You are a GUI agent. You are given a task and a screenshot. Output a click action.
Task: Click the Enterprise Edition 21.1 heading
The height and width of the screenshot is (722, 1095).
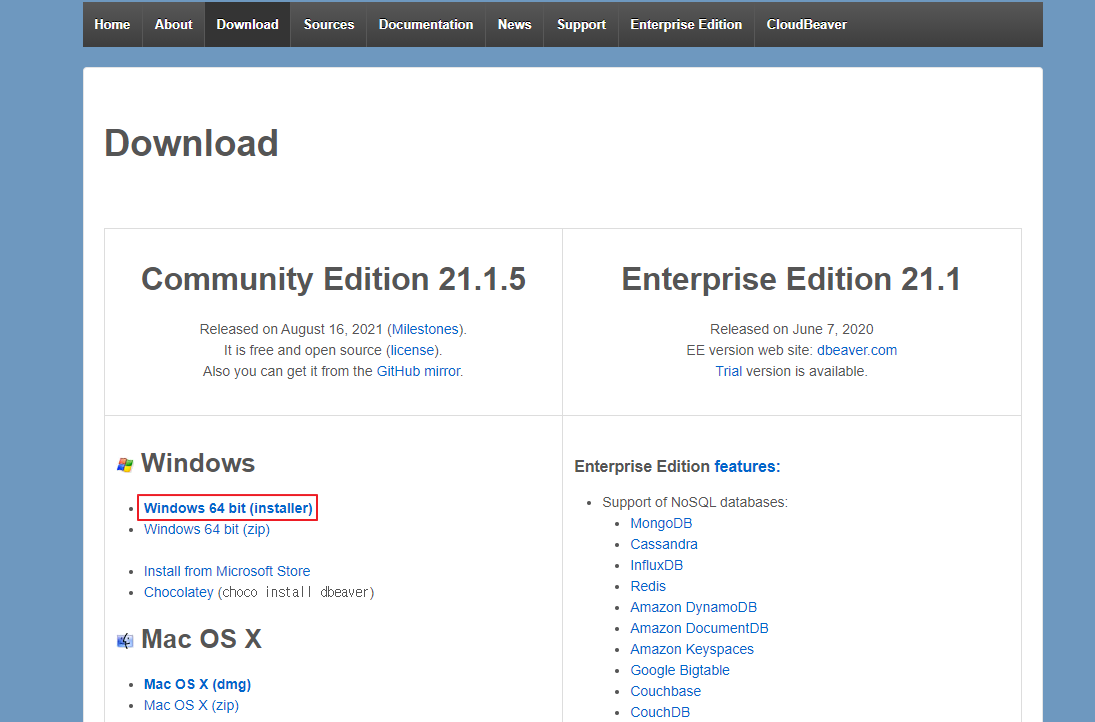791,279
